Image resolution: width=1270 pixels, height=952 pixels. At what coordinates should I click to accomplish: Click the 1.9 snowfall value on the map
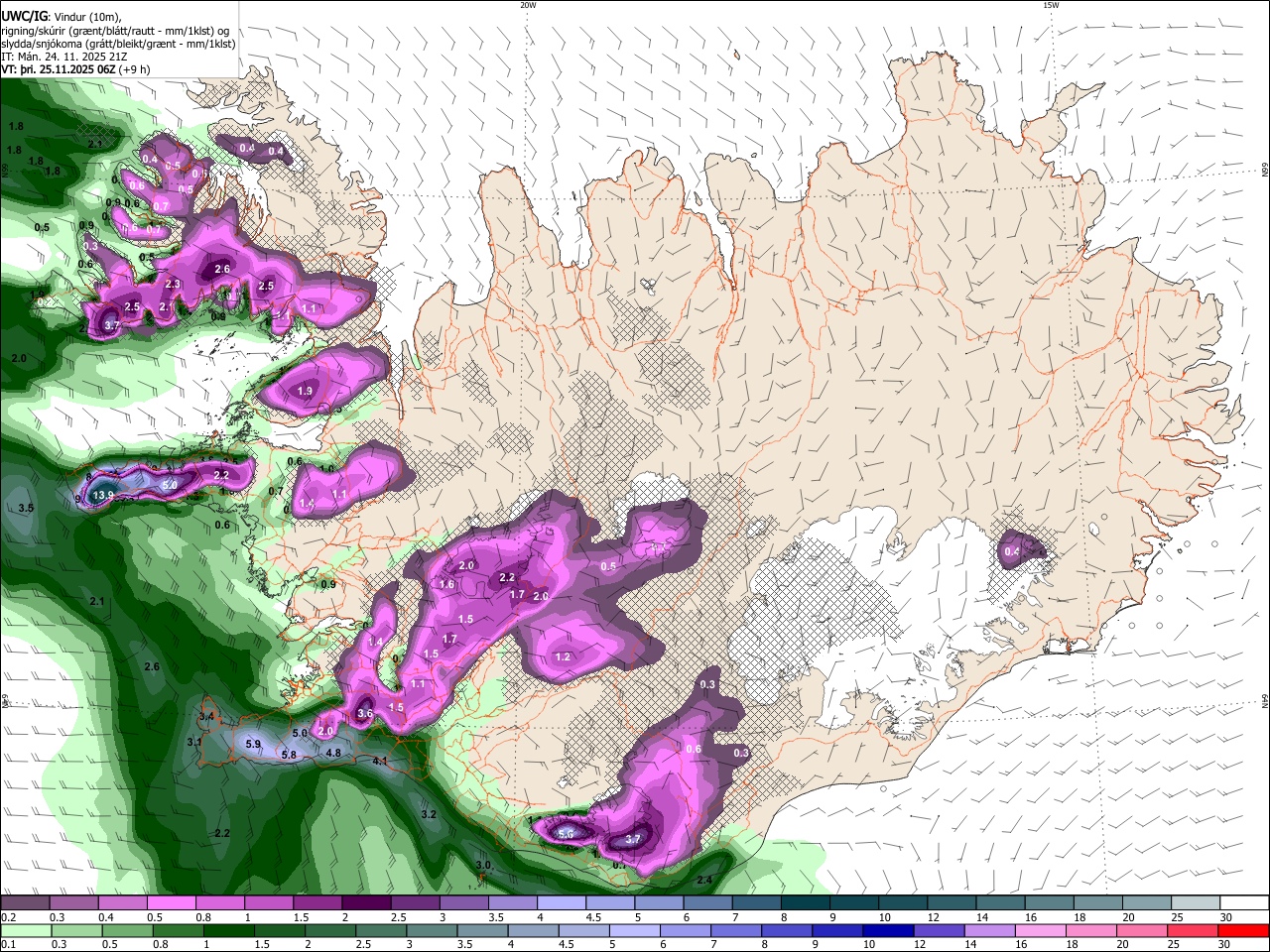click(306, 391)
